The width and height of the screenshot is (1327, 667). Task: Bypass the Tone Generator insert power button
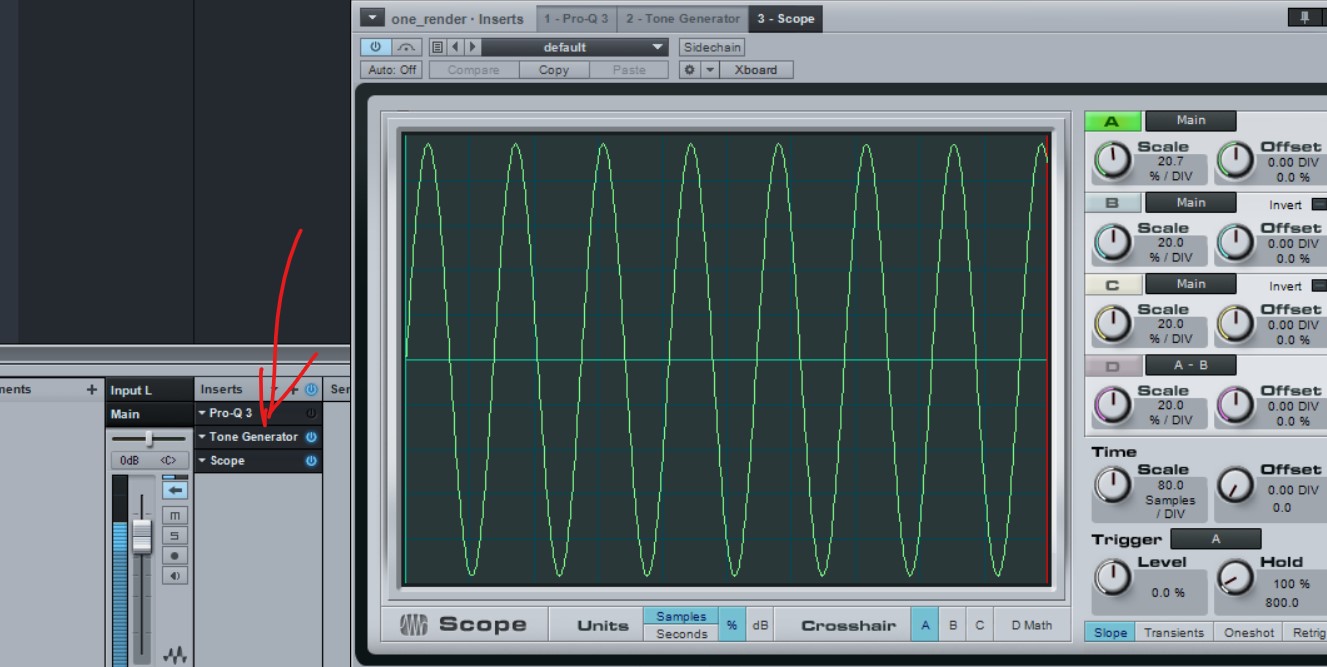tap(311, 437)
